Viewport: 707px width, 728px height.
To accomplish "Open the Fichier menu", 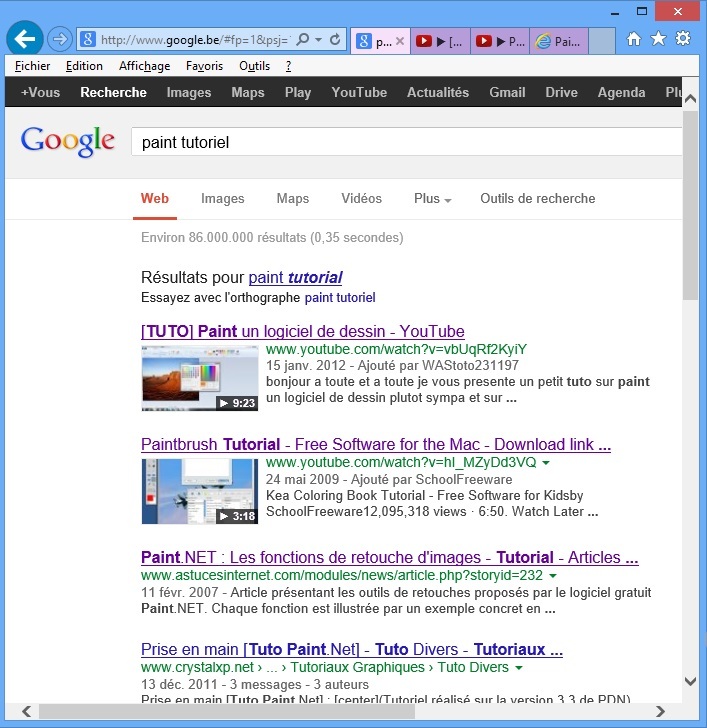I will click(x=32, y=66).
